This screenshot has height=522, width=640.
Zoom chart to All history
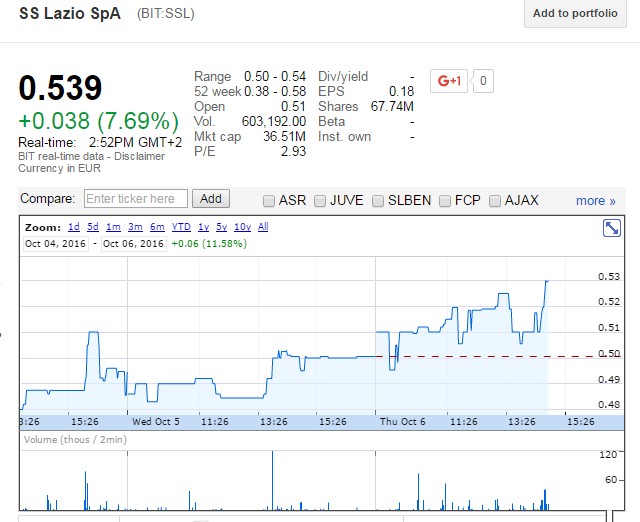[263, 227]
